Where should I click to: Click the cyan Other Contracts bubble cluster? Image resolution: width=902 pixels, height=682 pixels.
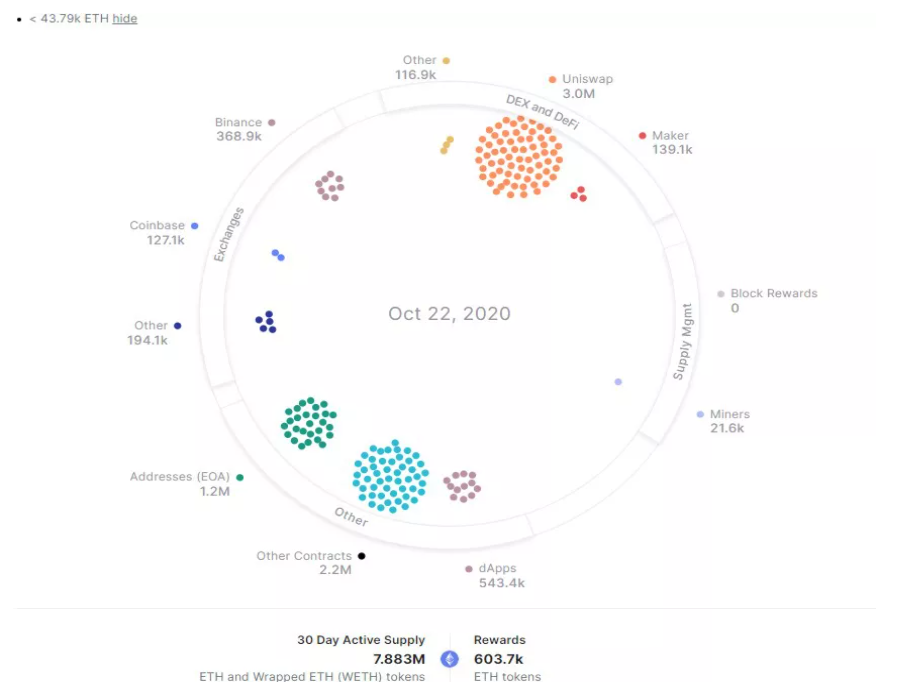391,477
